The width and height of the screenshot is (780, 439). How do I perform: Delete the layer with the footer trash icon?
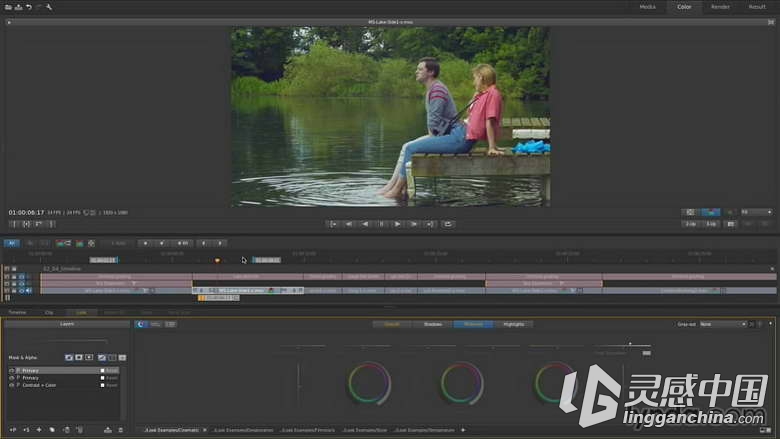[x=120, y=430]
